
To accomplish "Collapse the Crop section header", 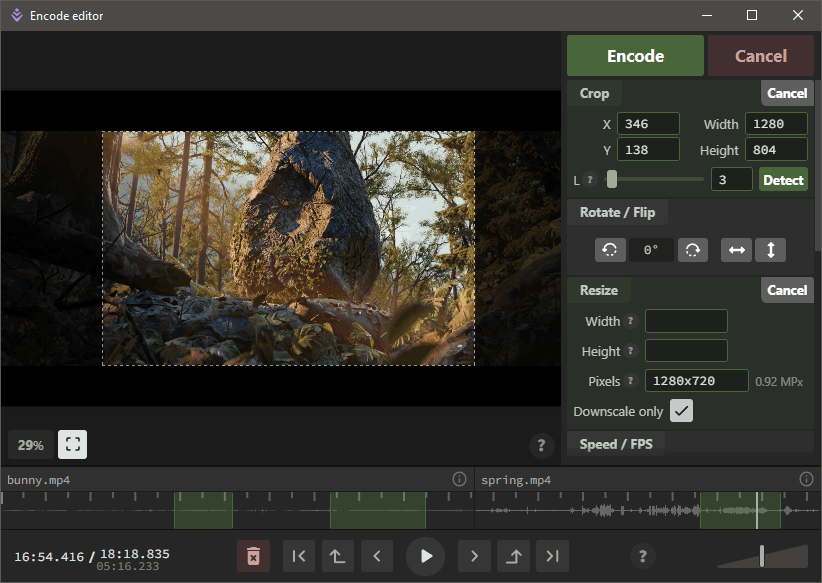I will [594, 92].
